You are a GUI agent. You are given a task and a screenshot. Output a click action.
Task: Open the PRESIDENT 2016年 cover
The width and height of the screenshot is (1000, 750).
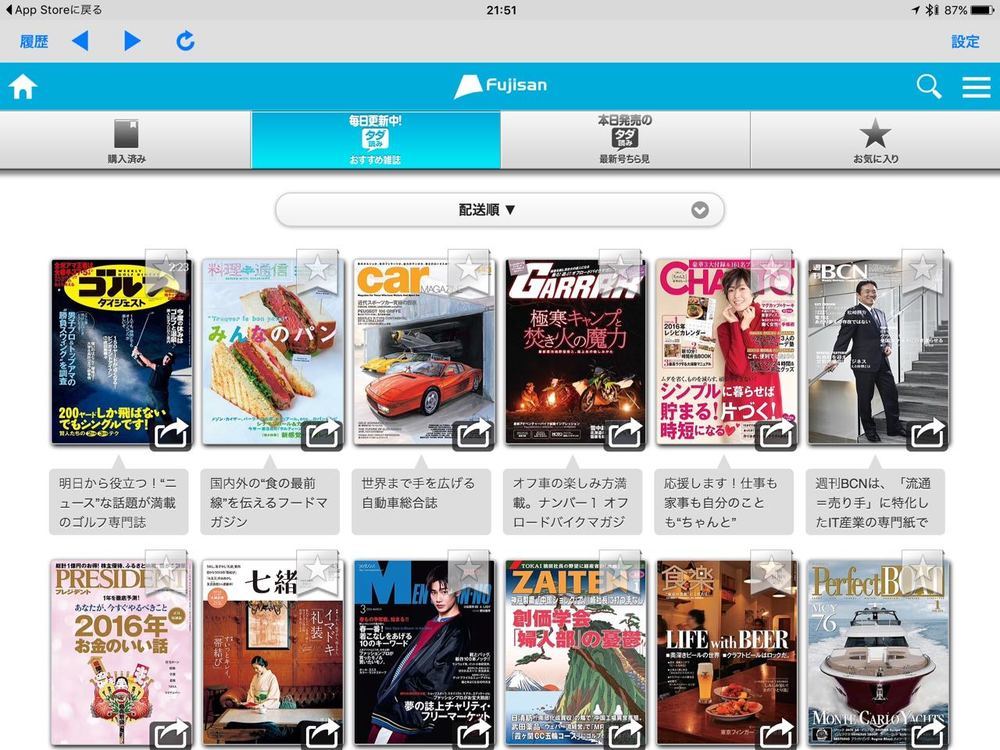pos(121,654)
